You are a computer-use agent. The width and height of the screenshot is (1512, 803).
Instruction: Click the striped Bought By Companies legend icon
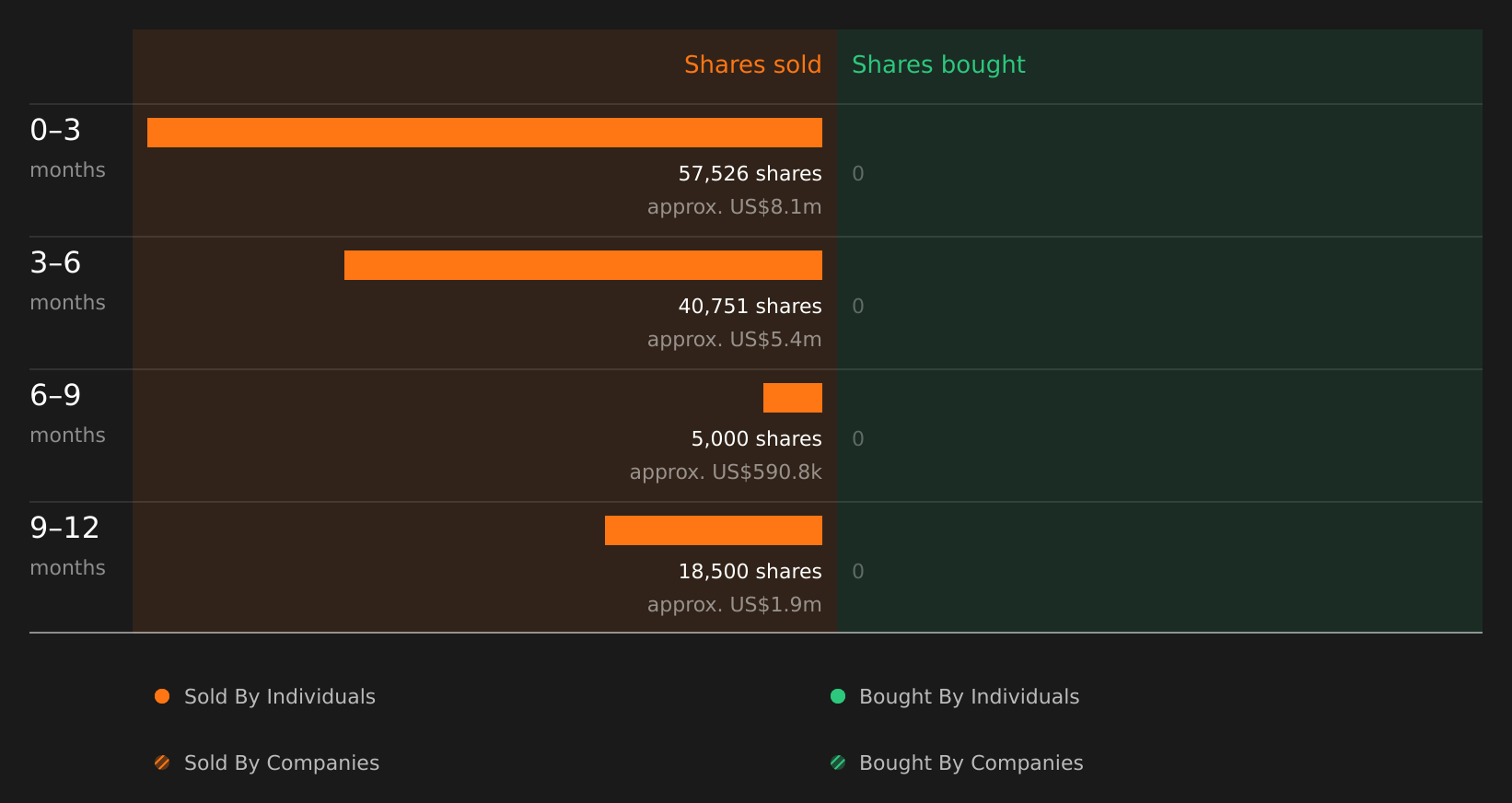tap(838, 762)
